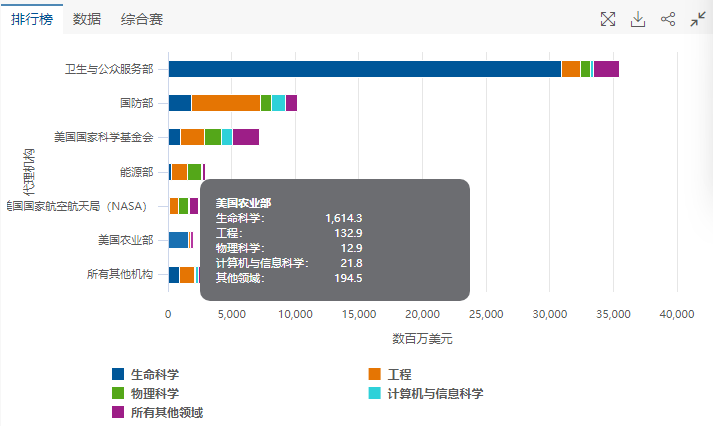713x426 pixels.
Task: Click the 国防部 axis label
Action: 136,103
